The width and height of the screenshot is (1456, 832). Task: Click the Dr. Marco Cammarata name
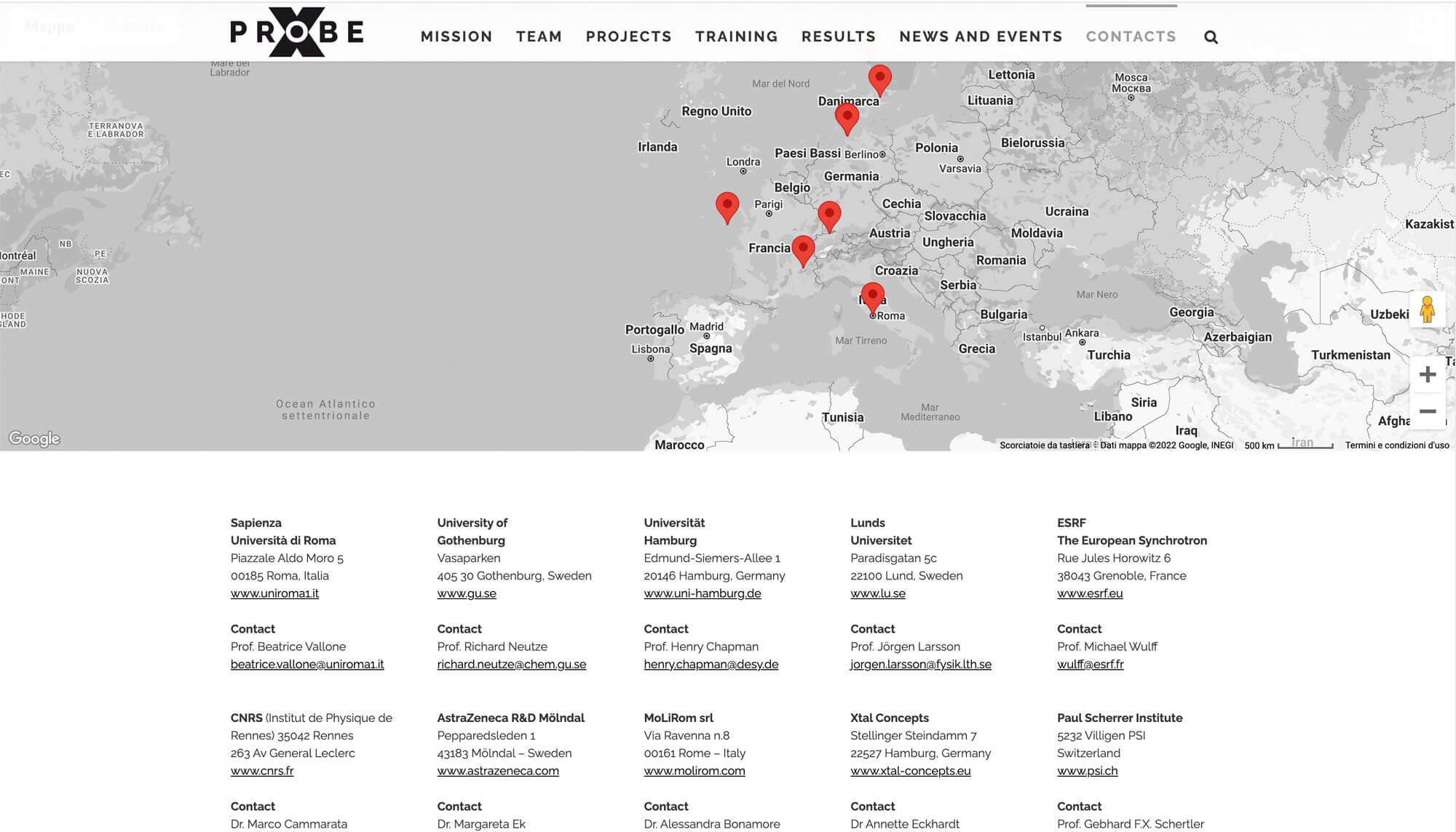289,824
